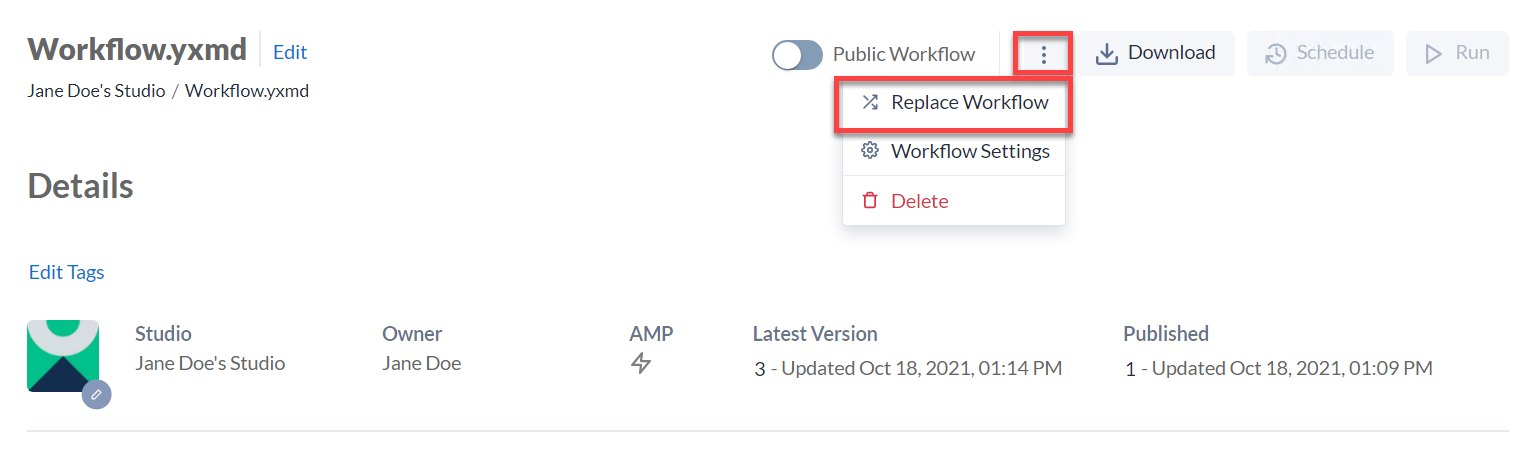Click the pencil icon on the studio avatar
1520x458 pixels.
click(x=96, y=394)
